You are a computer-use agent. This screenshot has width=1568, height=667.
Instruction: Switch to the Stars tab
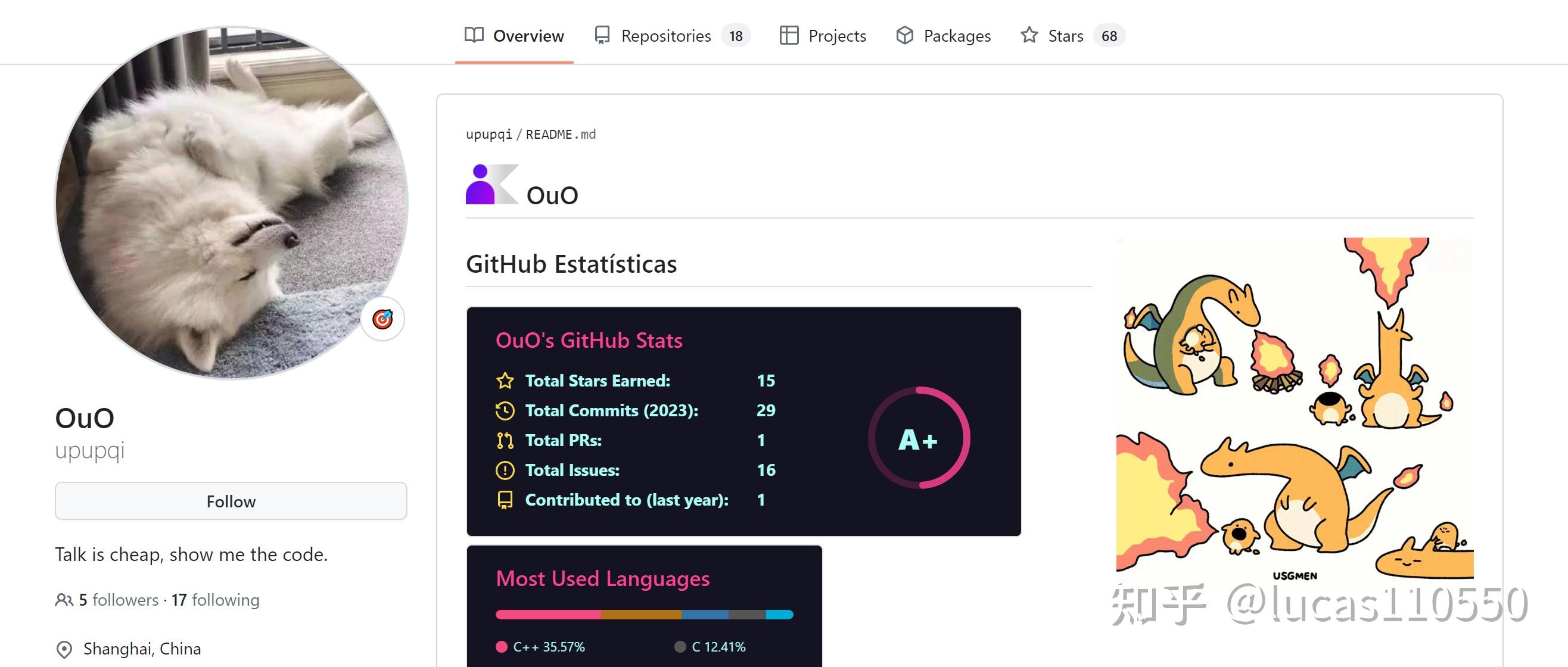[x=1065, y=36]
